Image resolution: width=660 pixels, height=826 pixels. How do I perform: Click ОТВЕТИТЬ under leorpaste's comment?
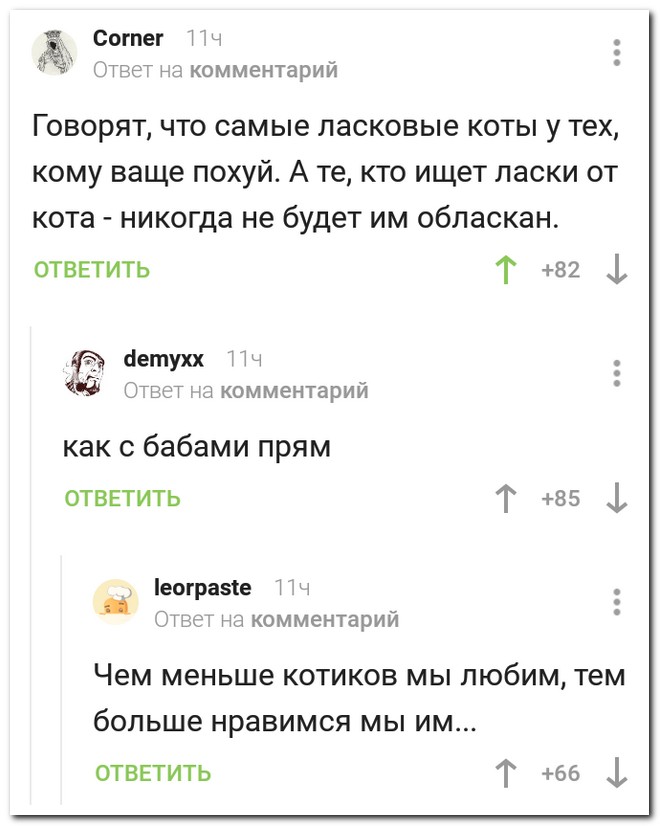pos(151,770)
